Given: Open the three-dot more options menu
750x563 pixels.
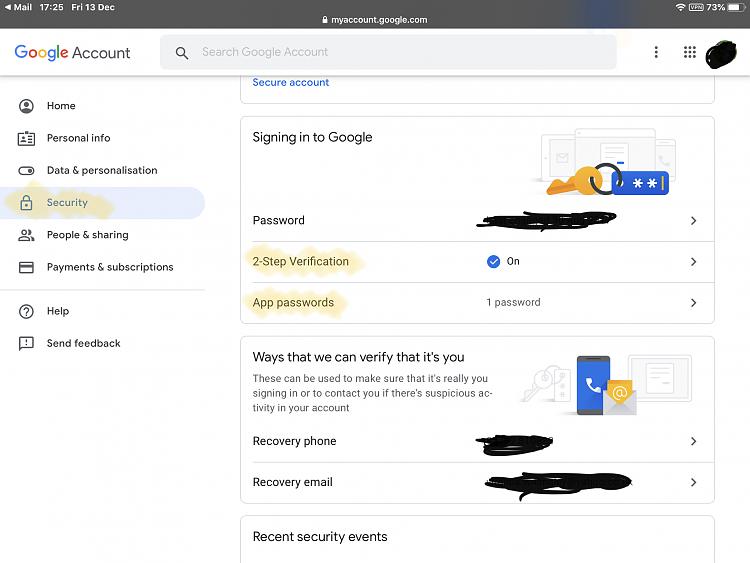Looking at the screenshot, I should pyautogui.click(x=656, y=52).
